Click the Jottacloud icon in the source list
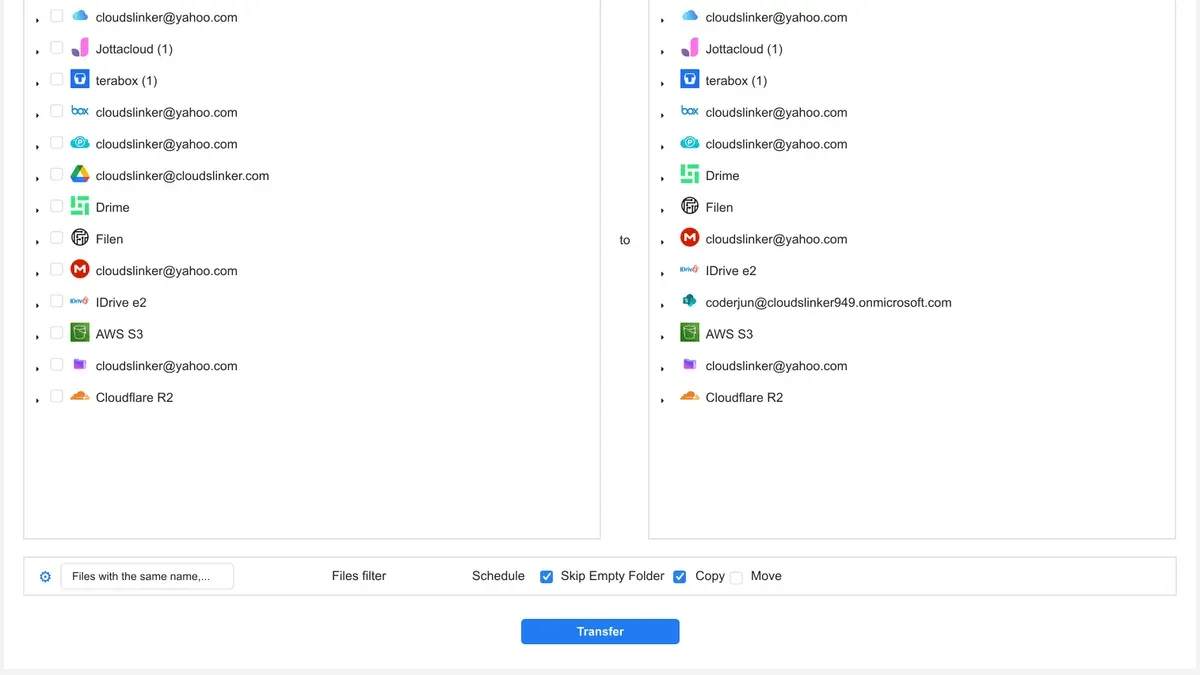This screenshot has width=1200, height=675. (x=80, y=48)
